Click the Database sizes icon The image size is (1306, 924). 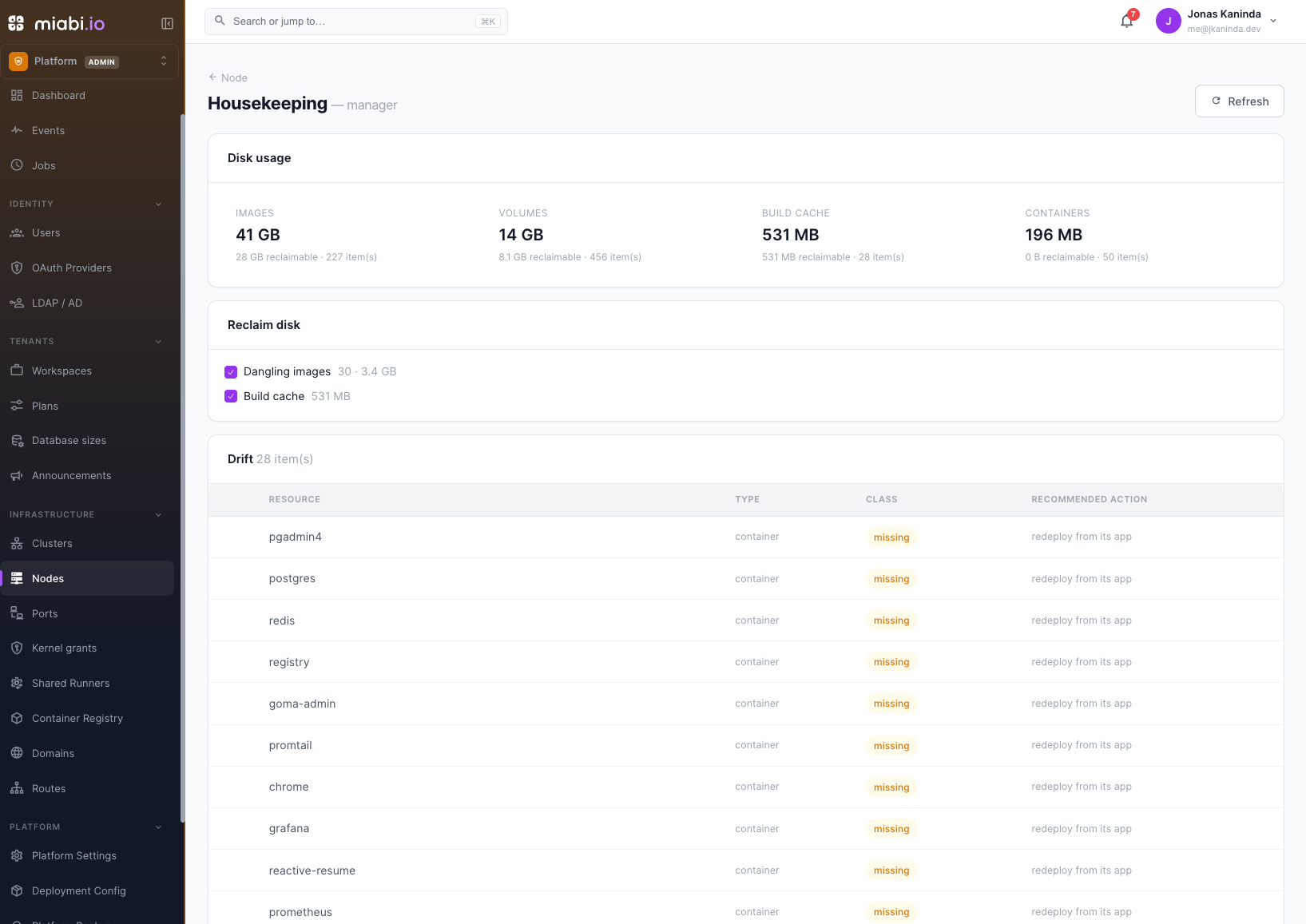(17, 441)
